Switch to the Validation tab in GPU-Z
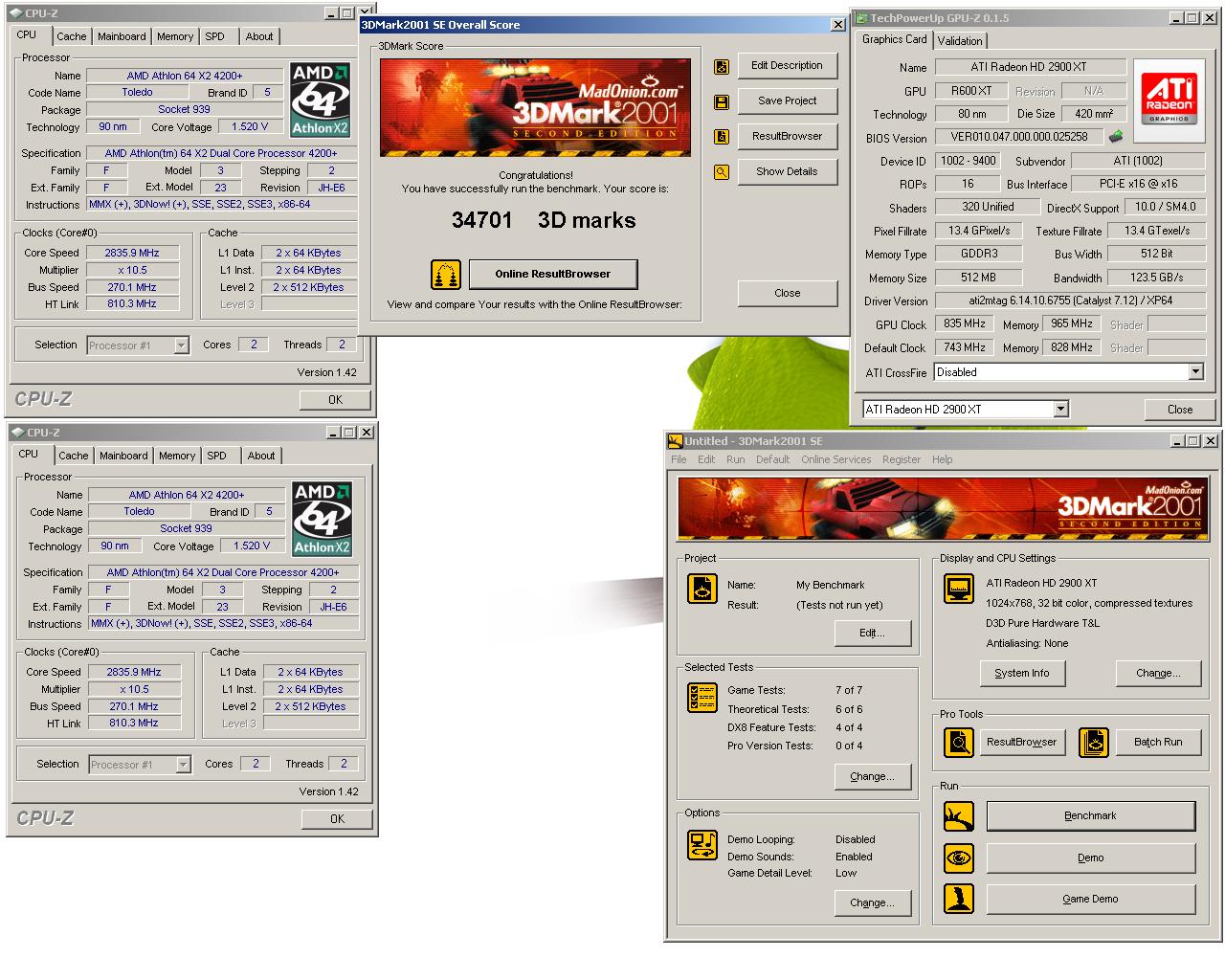This screenshot has width=1225, height=980. pos(960,40)
